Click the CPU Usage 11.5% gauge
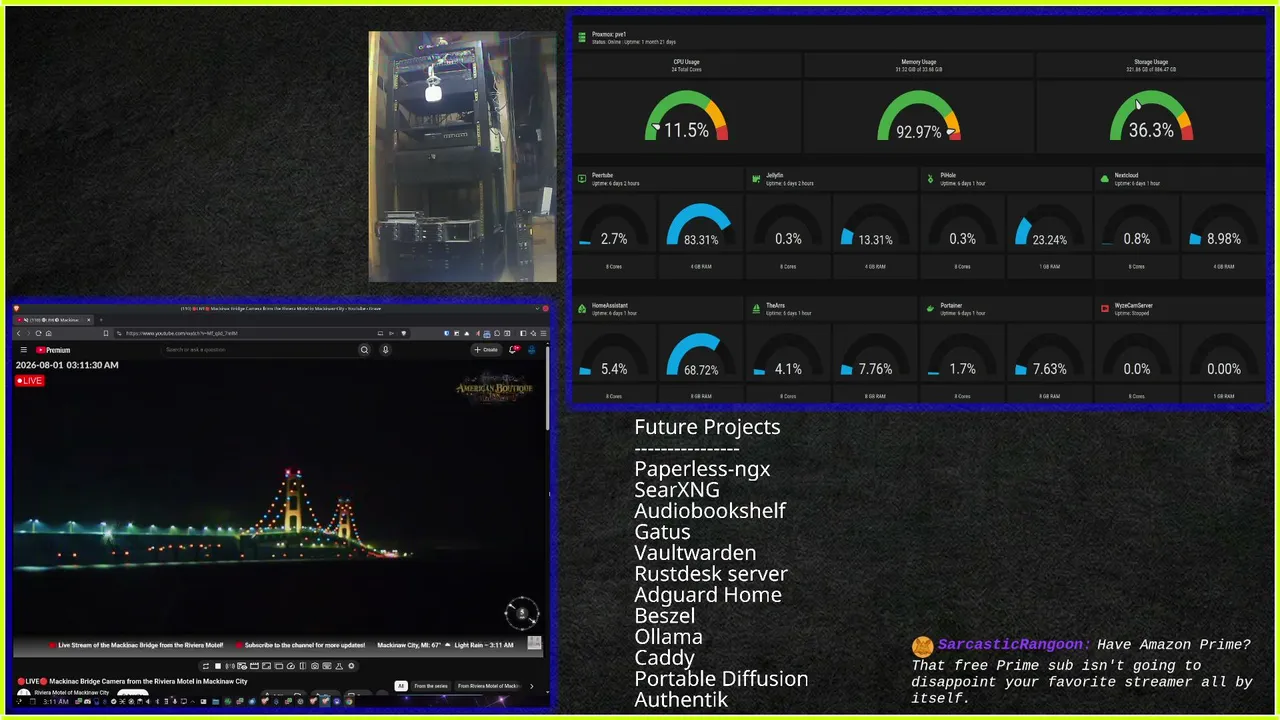 (x=686, y=116)
